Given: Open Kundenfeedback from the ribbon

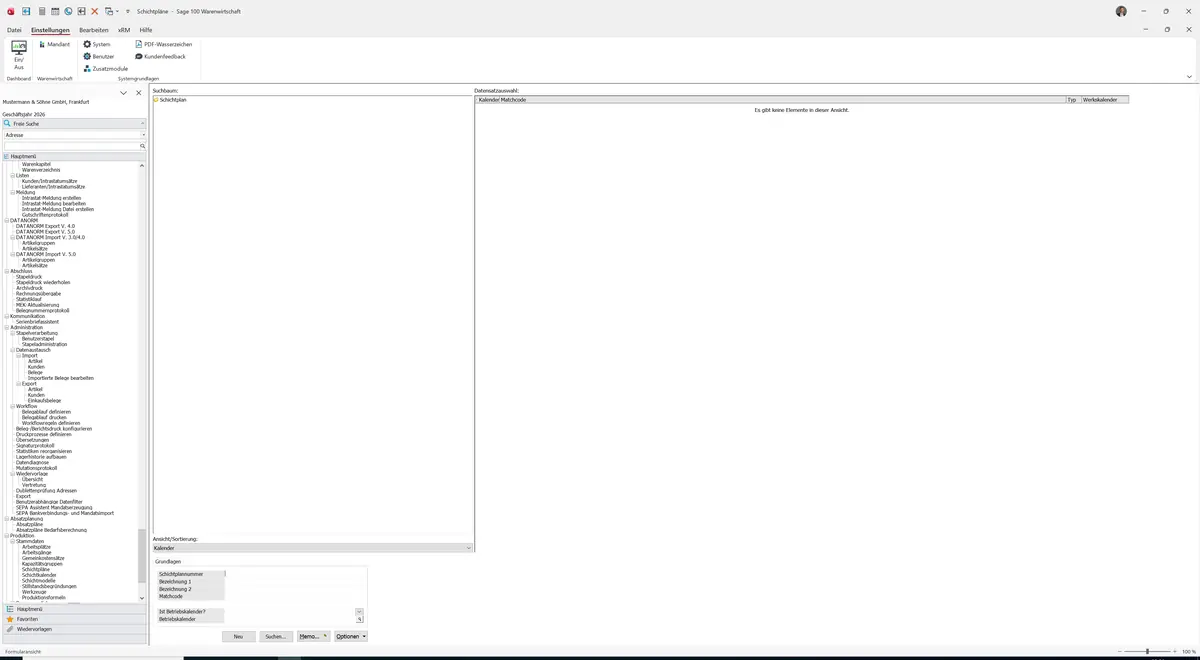Looking at the screenshot, I should [160, 56].
